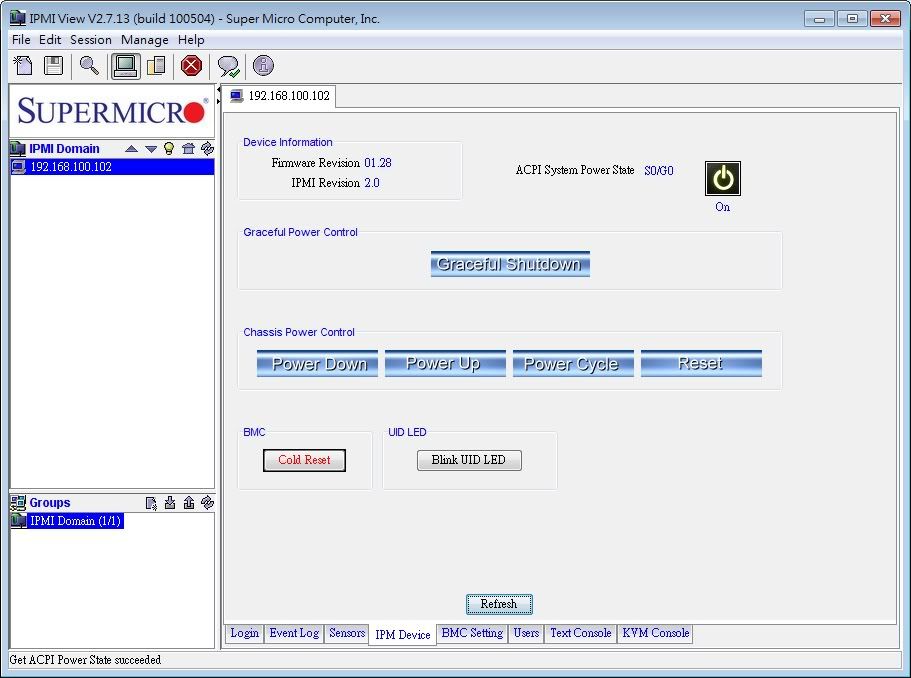Viewport: 911px width, 678px height.
Task: Click the Get ACPI Power State succeeded status text
Action: coord(85,660)
